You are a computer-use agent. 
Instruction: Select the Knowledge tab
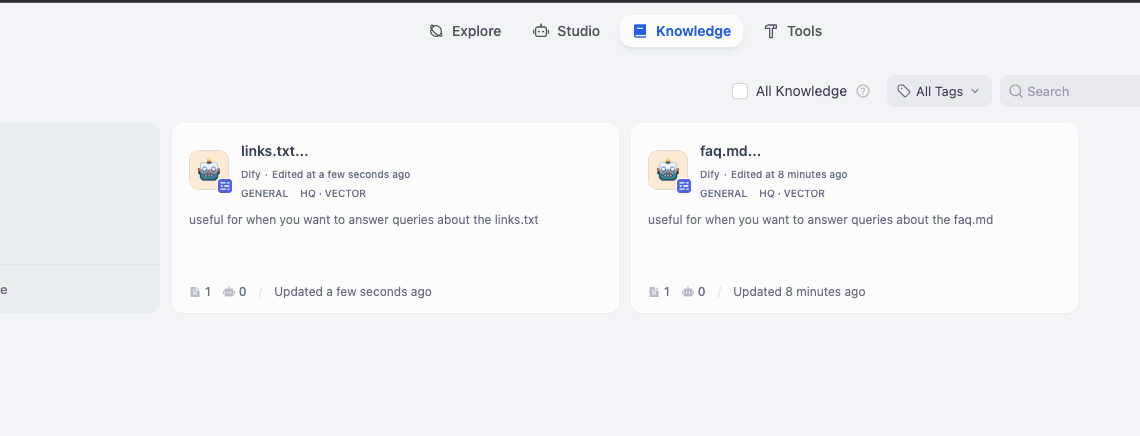(x=681, y=31)
